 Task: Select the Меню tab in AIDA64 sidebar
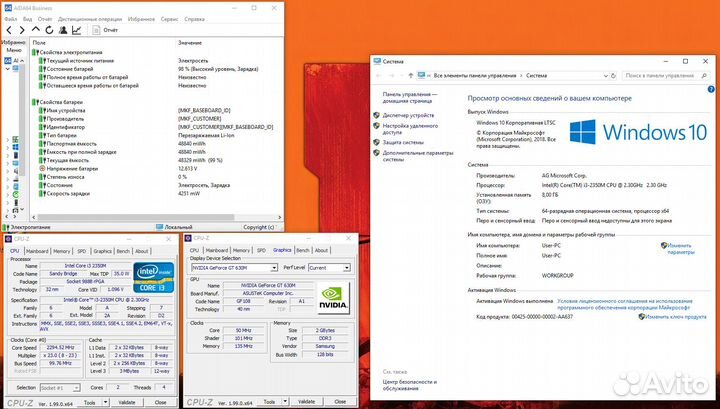[x=14, y=50]
